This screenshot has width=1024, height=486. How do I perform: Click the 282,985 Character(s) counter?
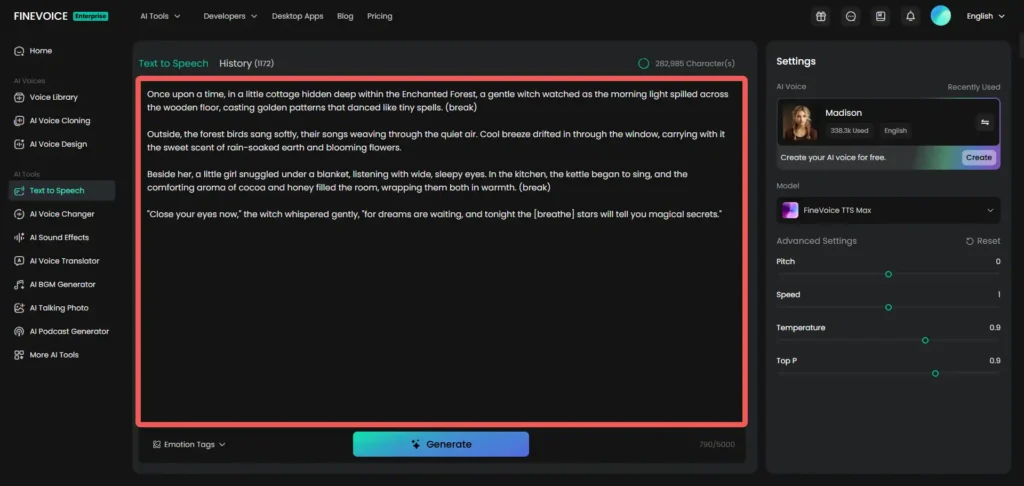[x=695, y=63]
